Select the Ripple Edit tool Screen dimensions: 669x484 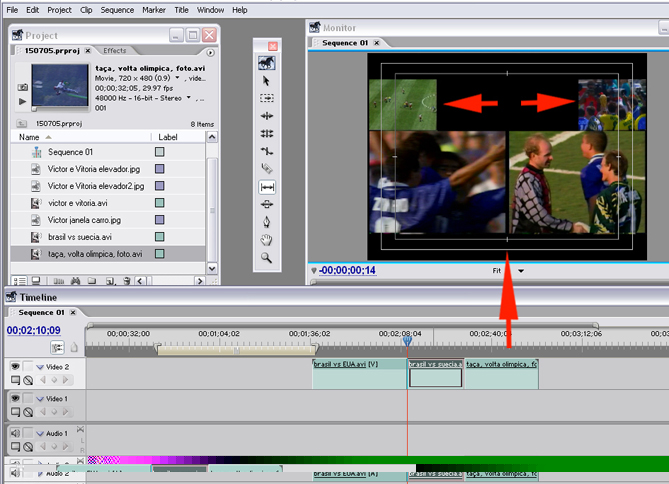coord(267,116)
